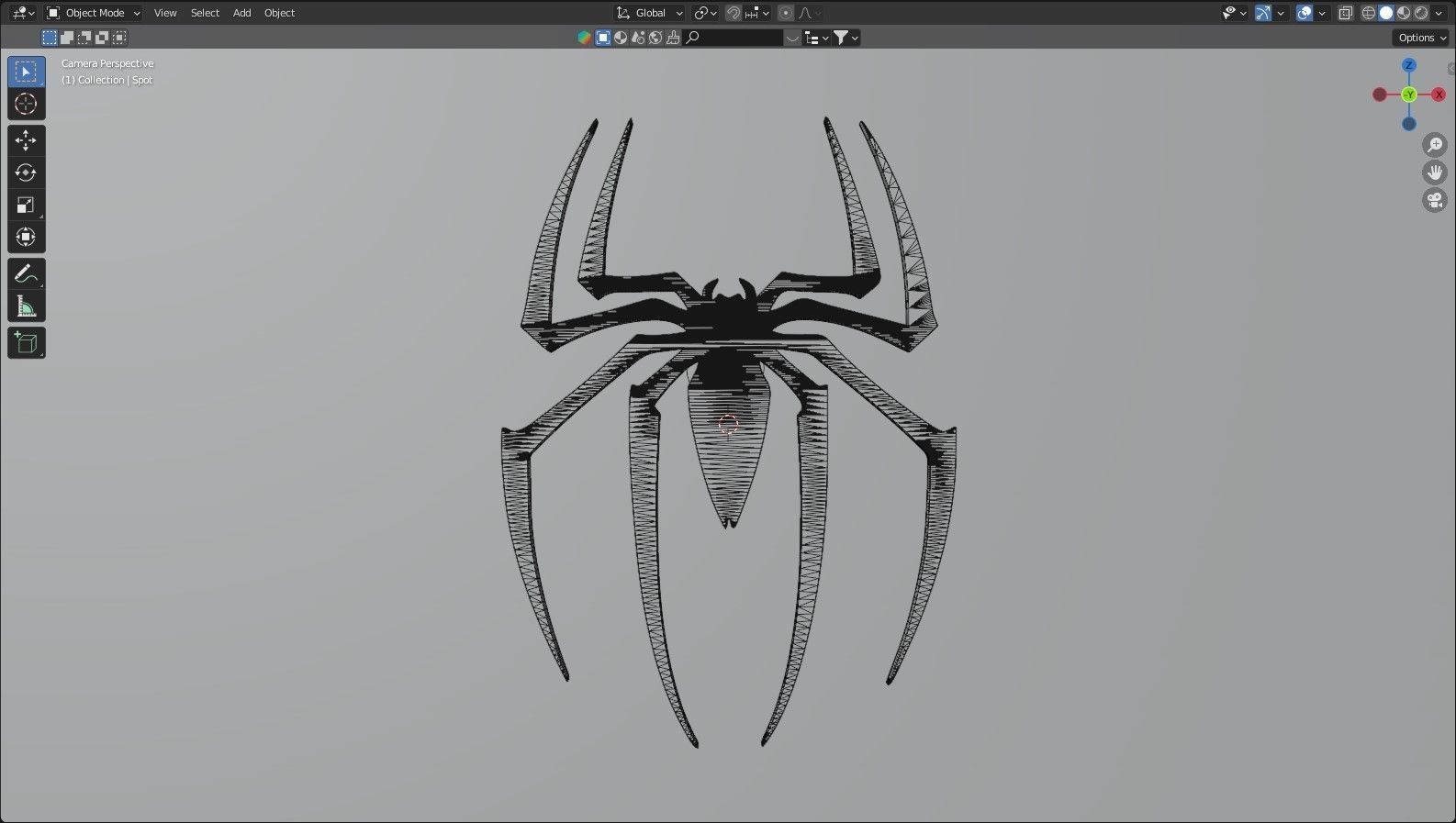
Task: Toggle camera view using the camera gizmo
Action: coord(1434,200)
